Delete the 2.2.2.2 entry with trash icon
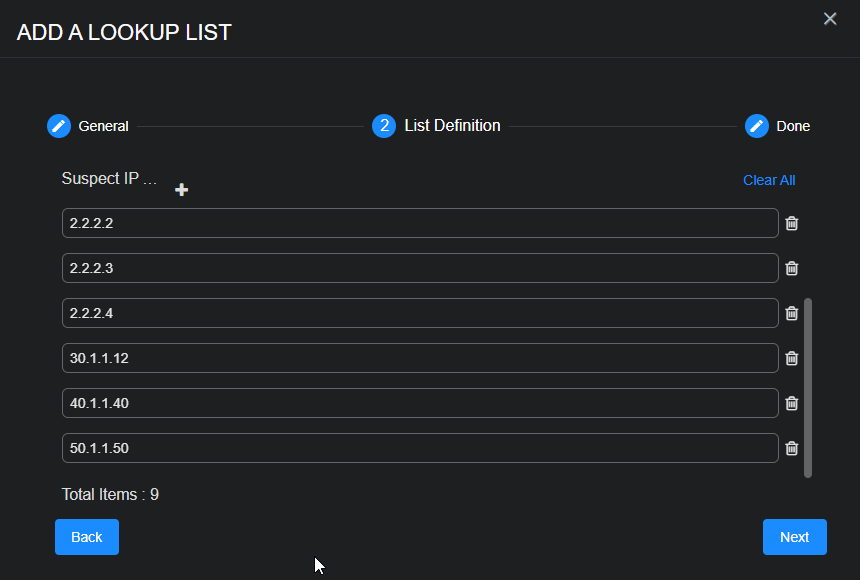 pos(792,223)
